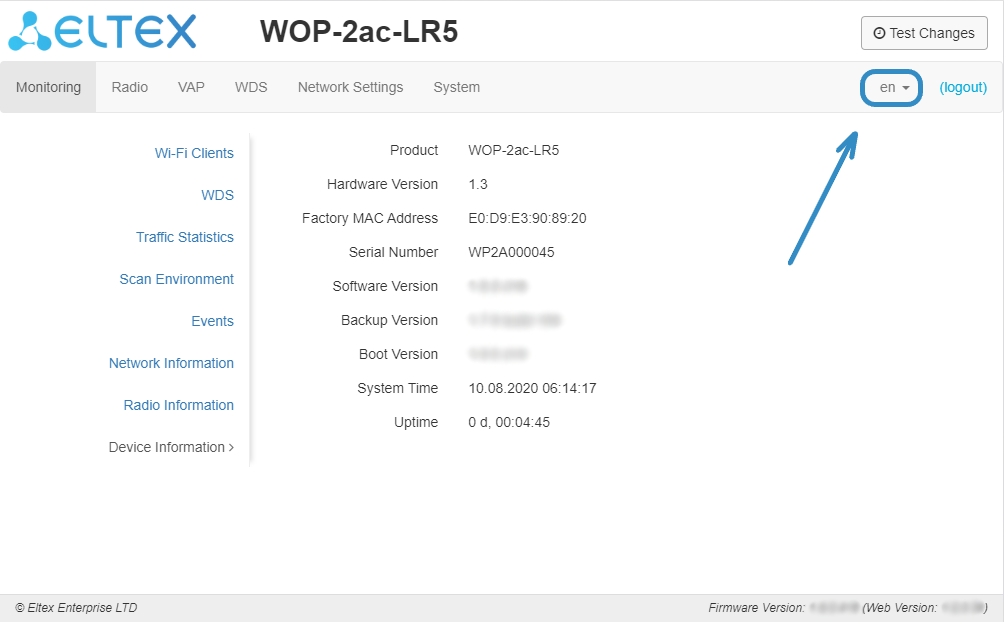Click Hardware Version value 1.3

coord(478,184)
